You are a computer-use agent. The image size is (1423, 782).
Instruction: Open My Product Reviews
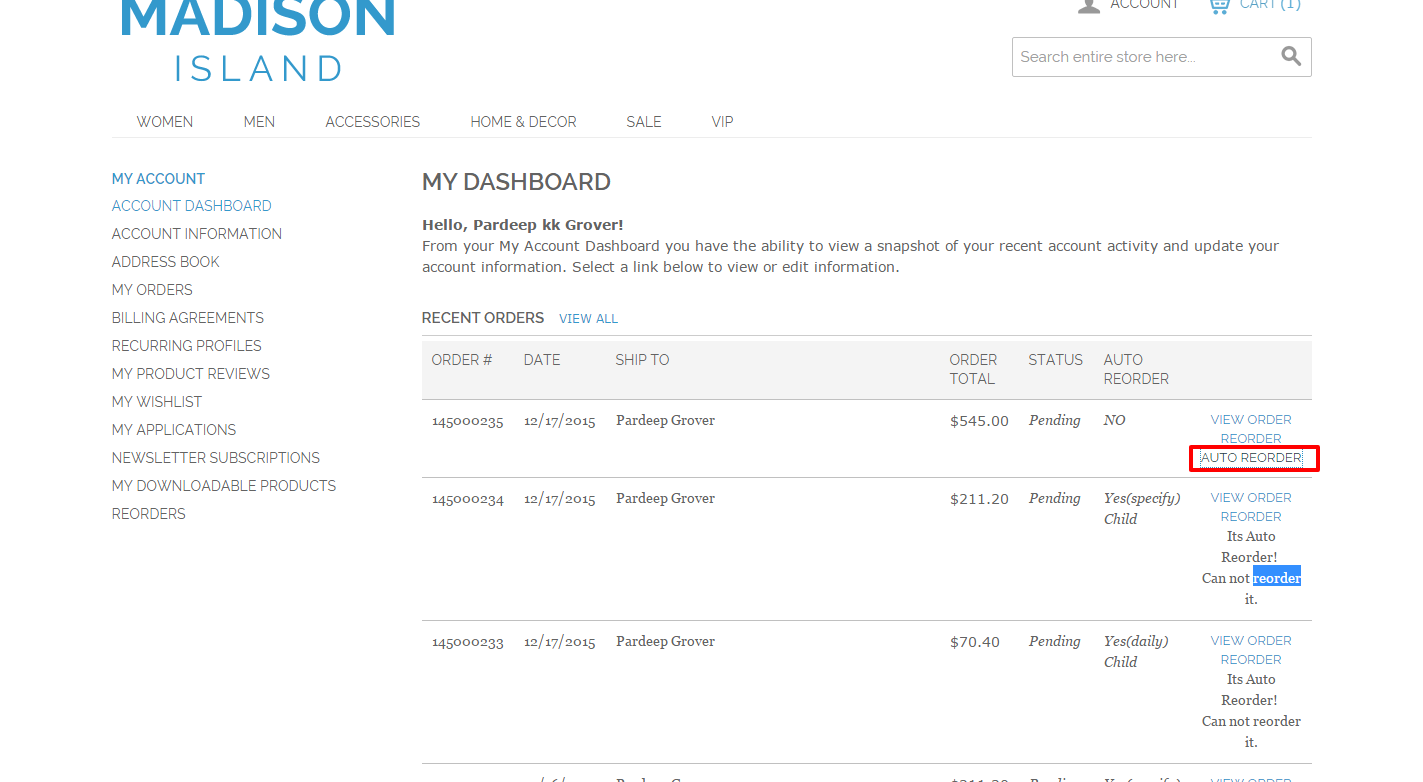pos(191,374)
